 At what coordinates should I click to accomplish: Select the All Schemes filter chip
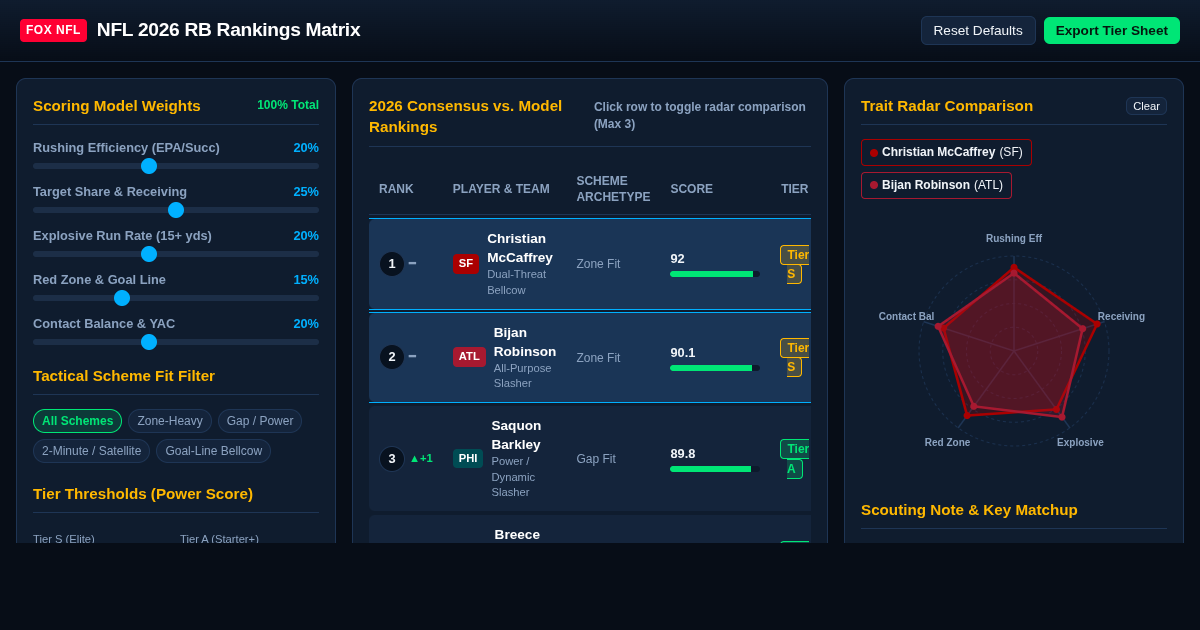[77, 421]
